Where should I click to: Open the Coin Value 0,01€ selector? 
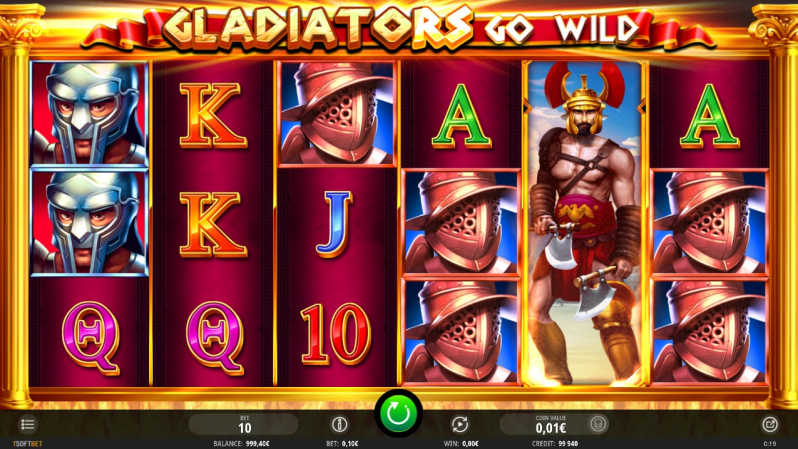pyautogui.click(x=551, y=424)
